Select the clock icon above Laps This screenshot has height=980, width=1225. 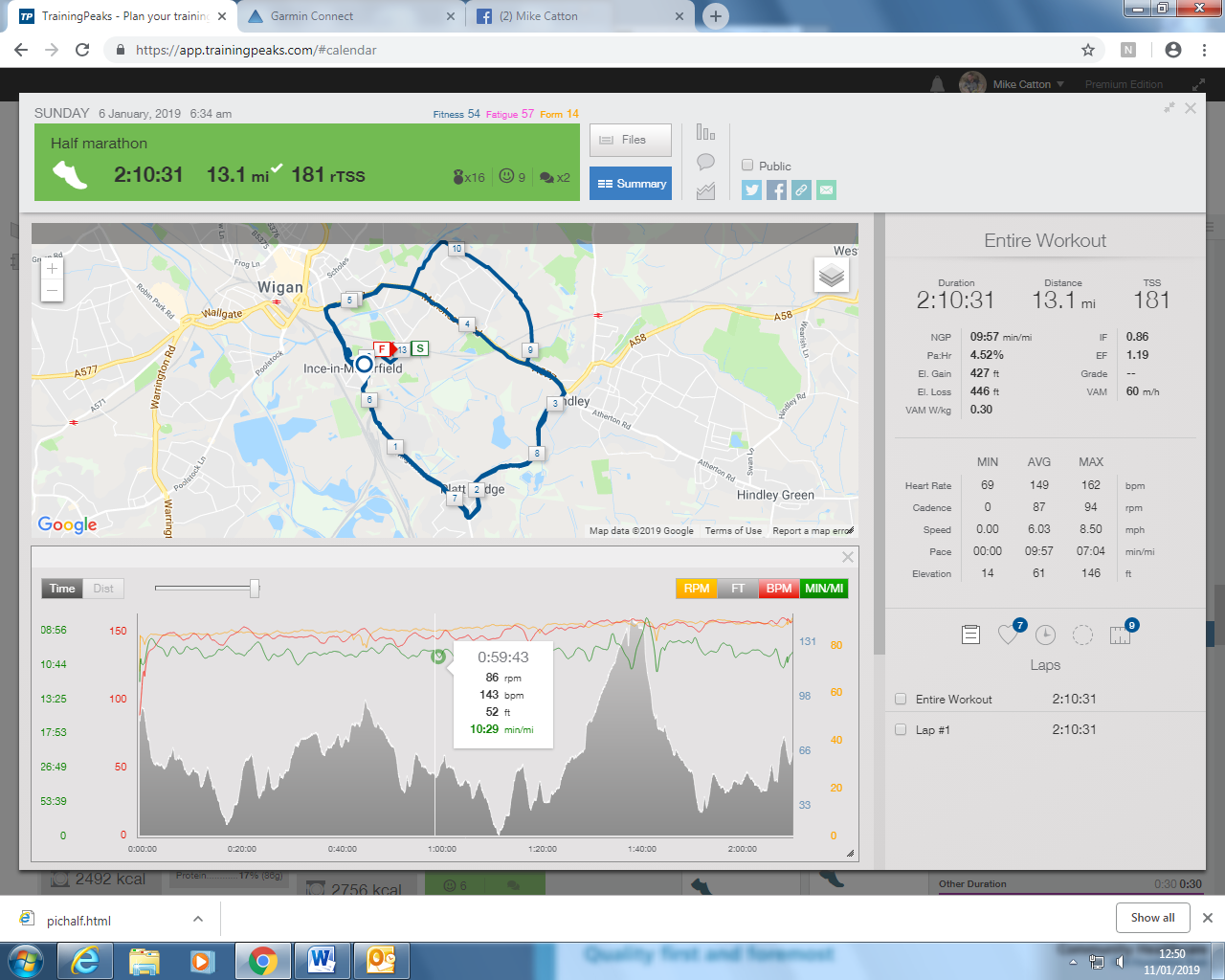click(x=1045, y=635)
